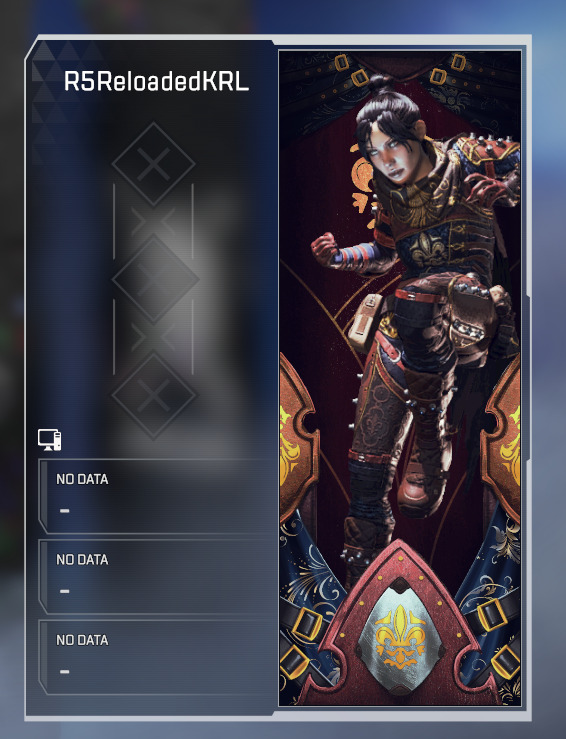Click the dash value in third tracker
Image resolution: width=566 pixels, height=739 pixels.
point(65,672)
